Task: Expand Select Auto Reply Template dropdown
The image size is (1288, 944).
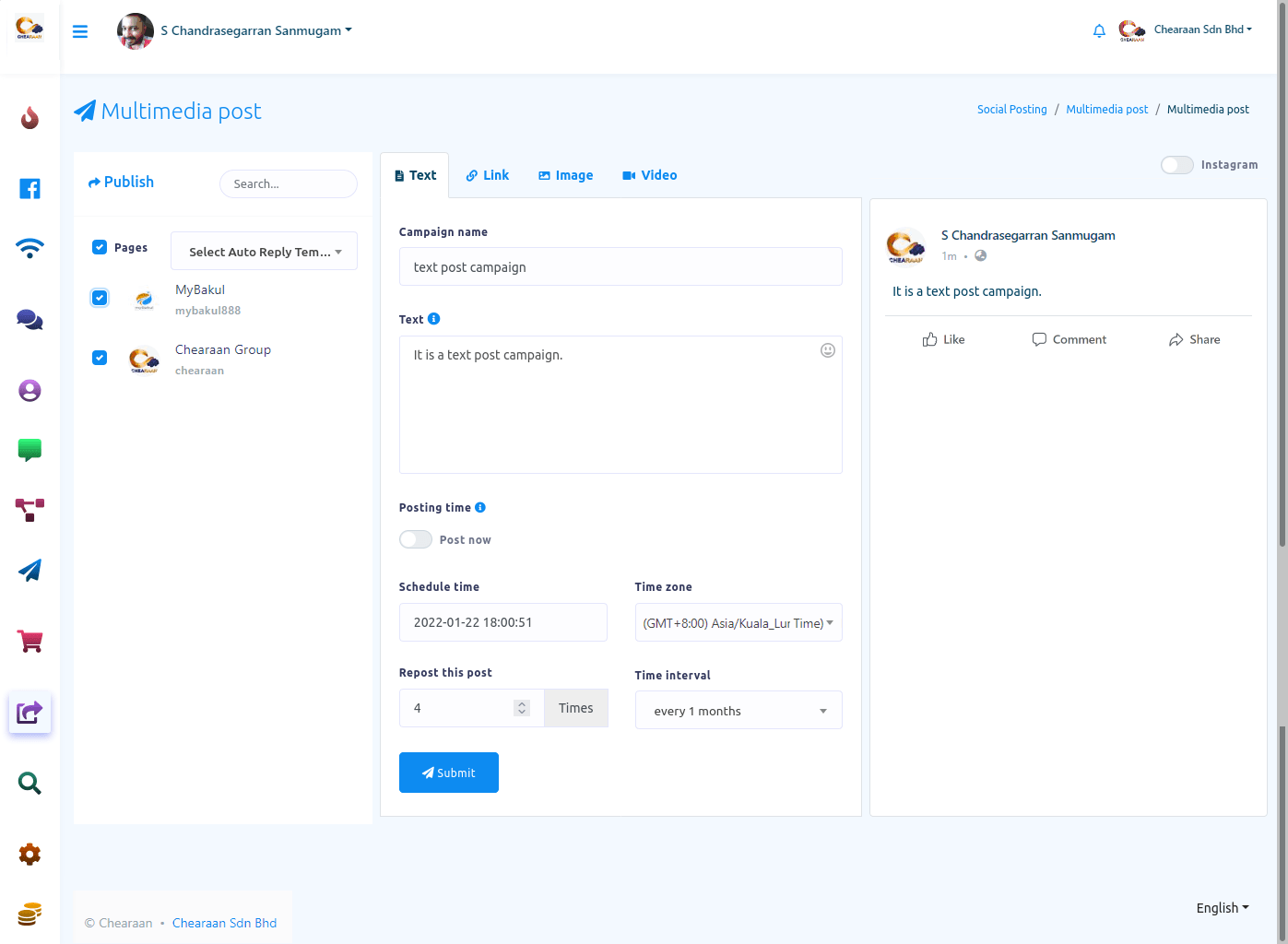Action: pyautogui.click(x=264, y=252)
